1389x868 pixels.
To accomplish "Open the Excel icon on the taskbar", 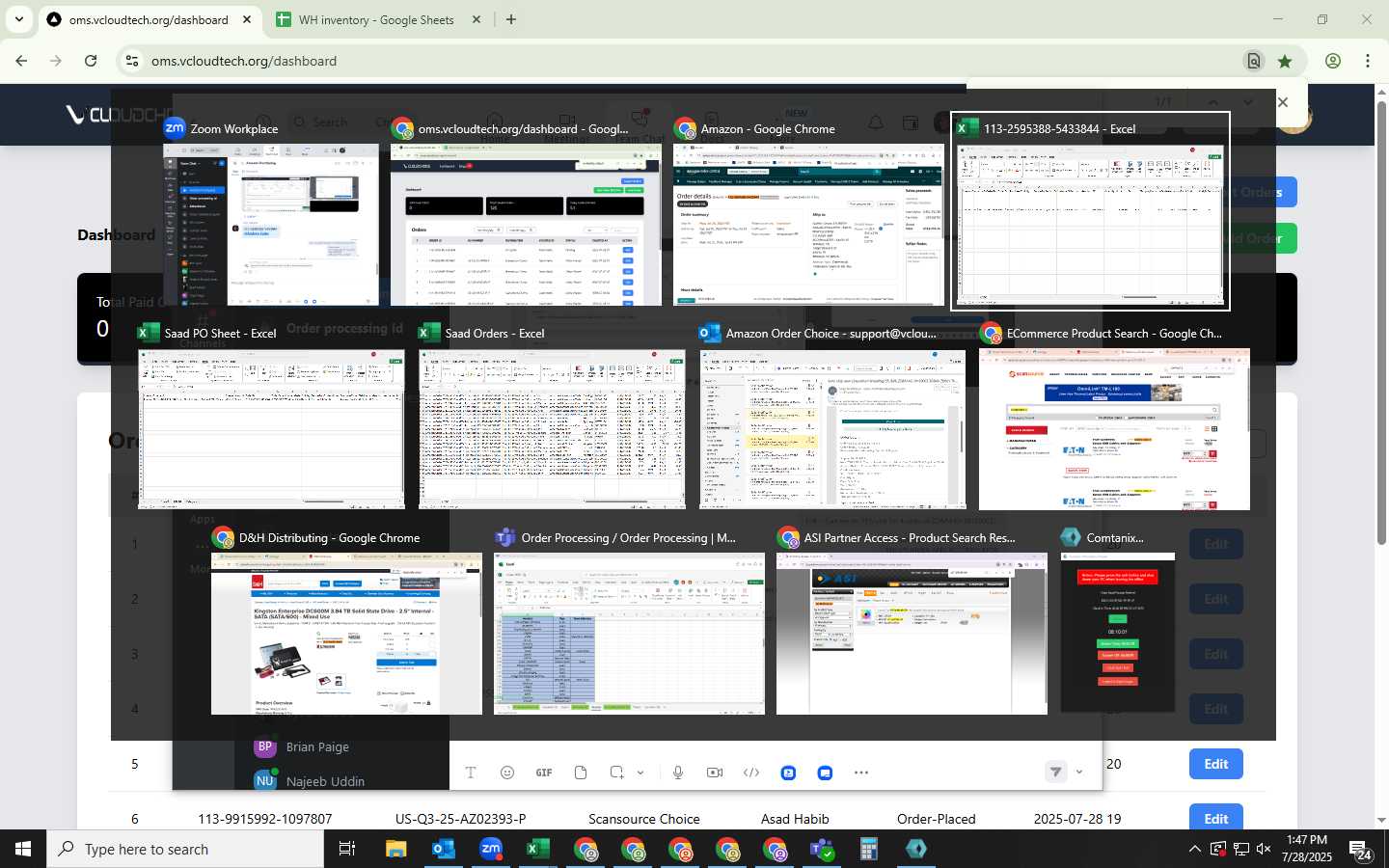I will click(x=537, y=849).
